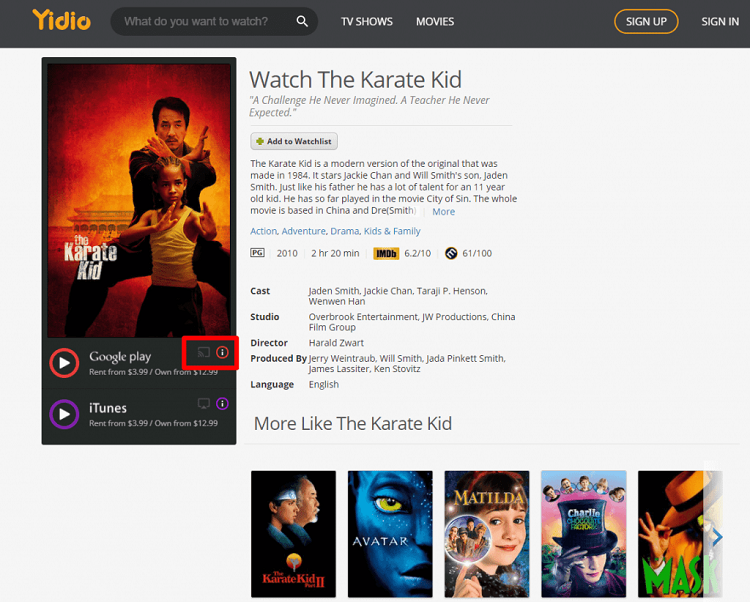Click the iTunes provider name

(108, 408)
